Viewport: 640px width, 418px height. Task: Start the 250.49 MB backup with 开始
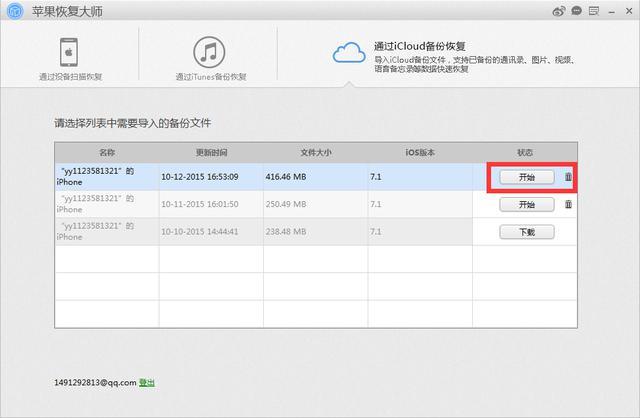pos(527,205)
